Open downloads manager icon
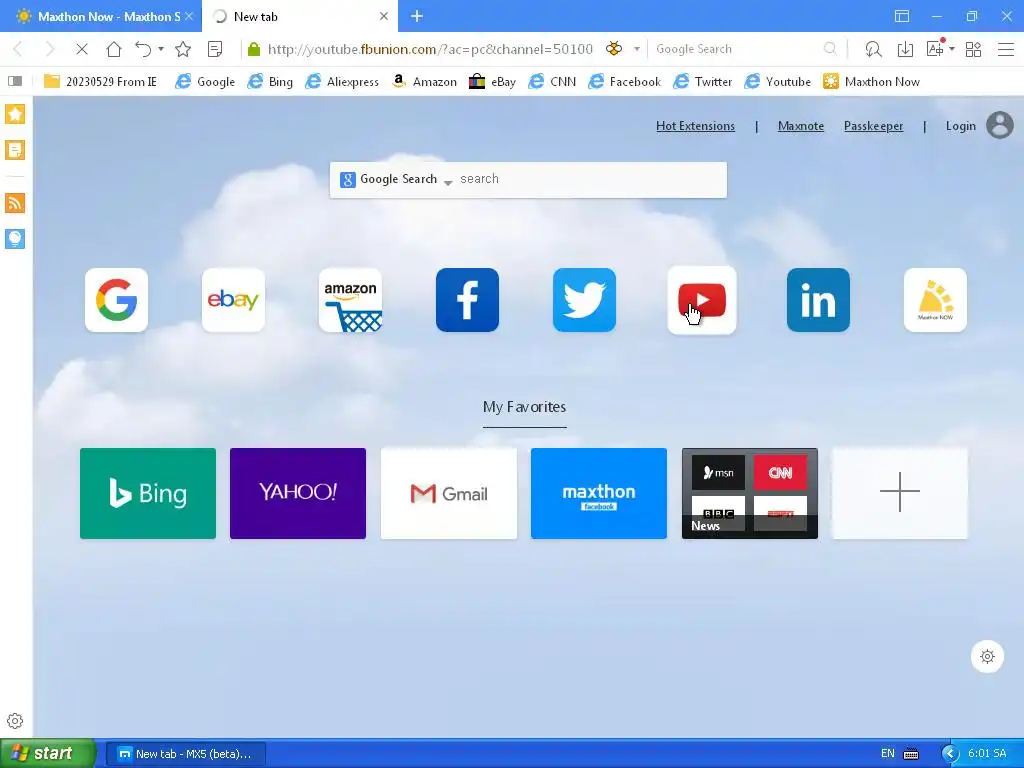Screen dimensions: 1024x768 (x=905, y=49)
